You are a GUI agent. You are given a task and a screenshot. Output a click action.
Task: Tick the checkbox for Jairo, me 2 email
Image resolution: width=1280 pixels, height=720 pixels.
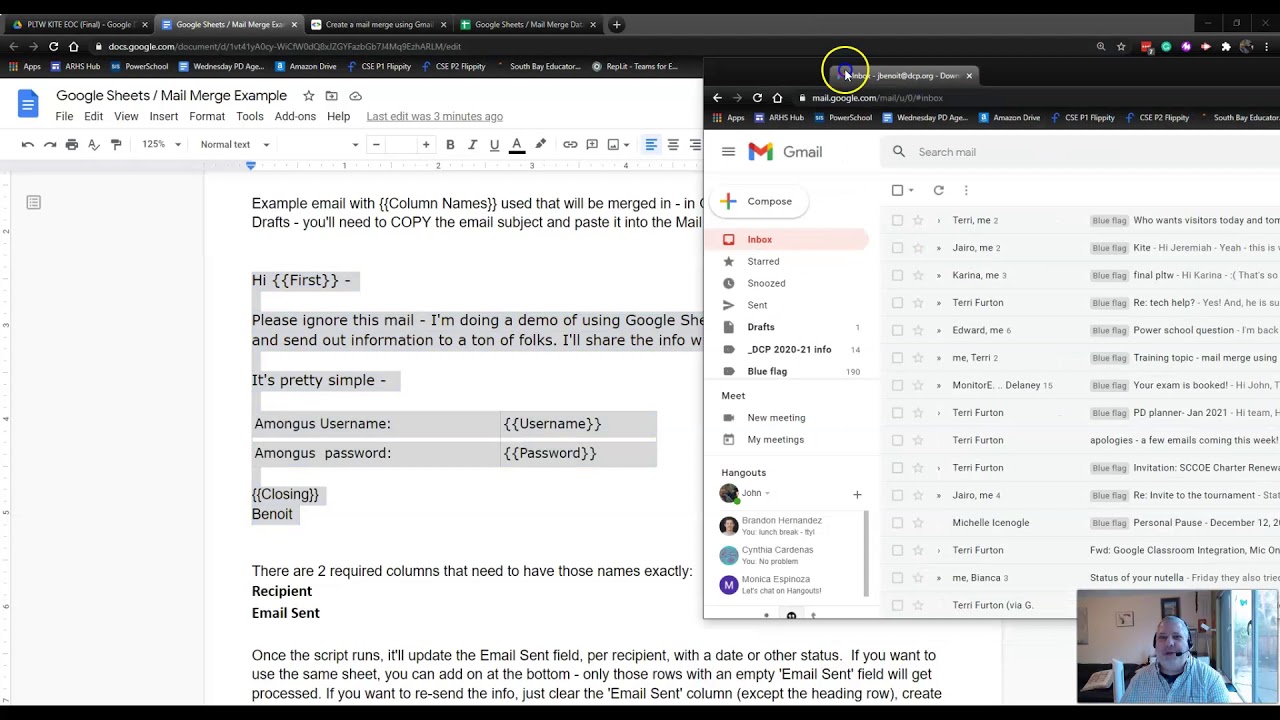[x=897, y=248]
